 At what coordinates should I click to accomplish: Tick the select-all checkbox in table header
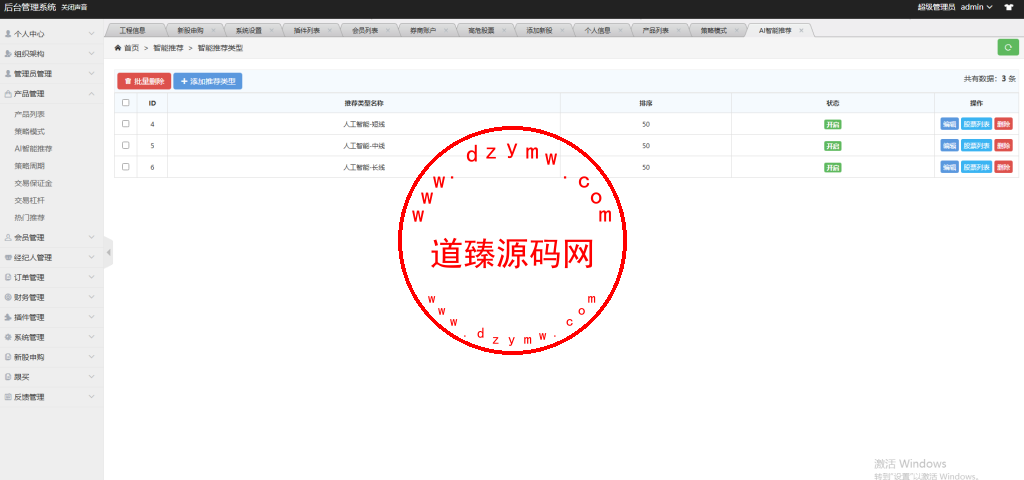[x=125, y=103]
